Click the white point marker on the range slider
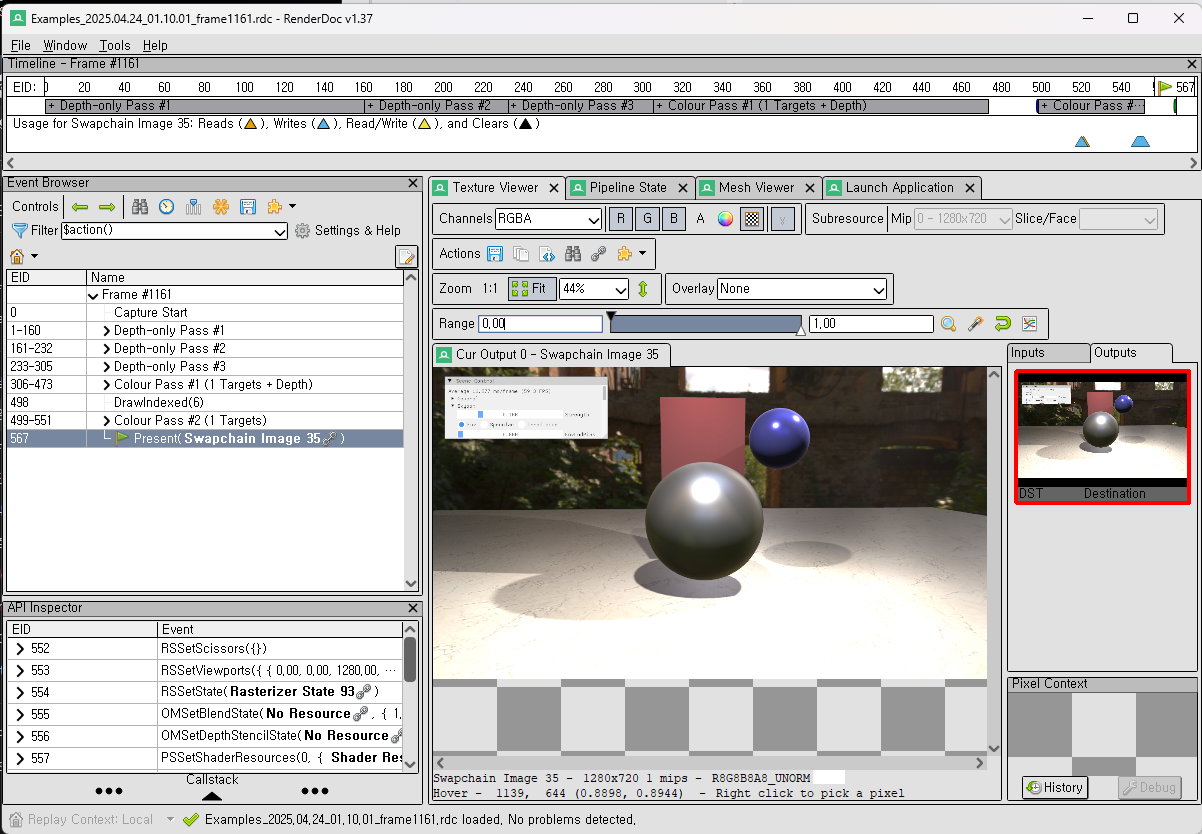Screen dimensions: 1202x834 800,331
